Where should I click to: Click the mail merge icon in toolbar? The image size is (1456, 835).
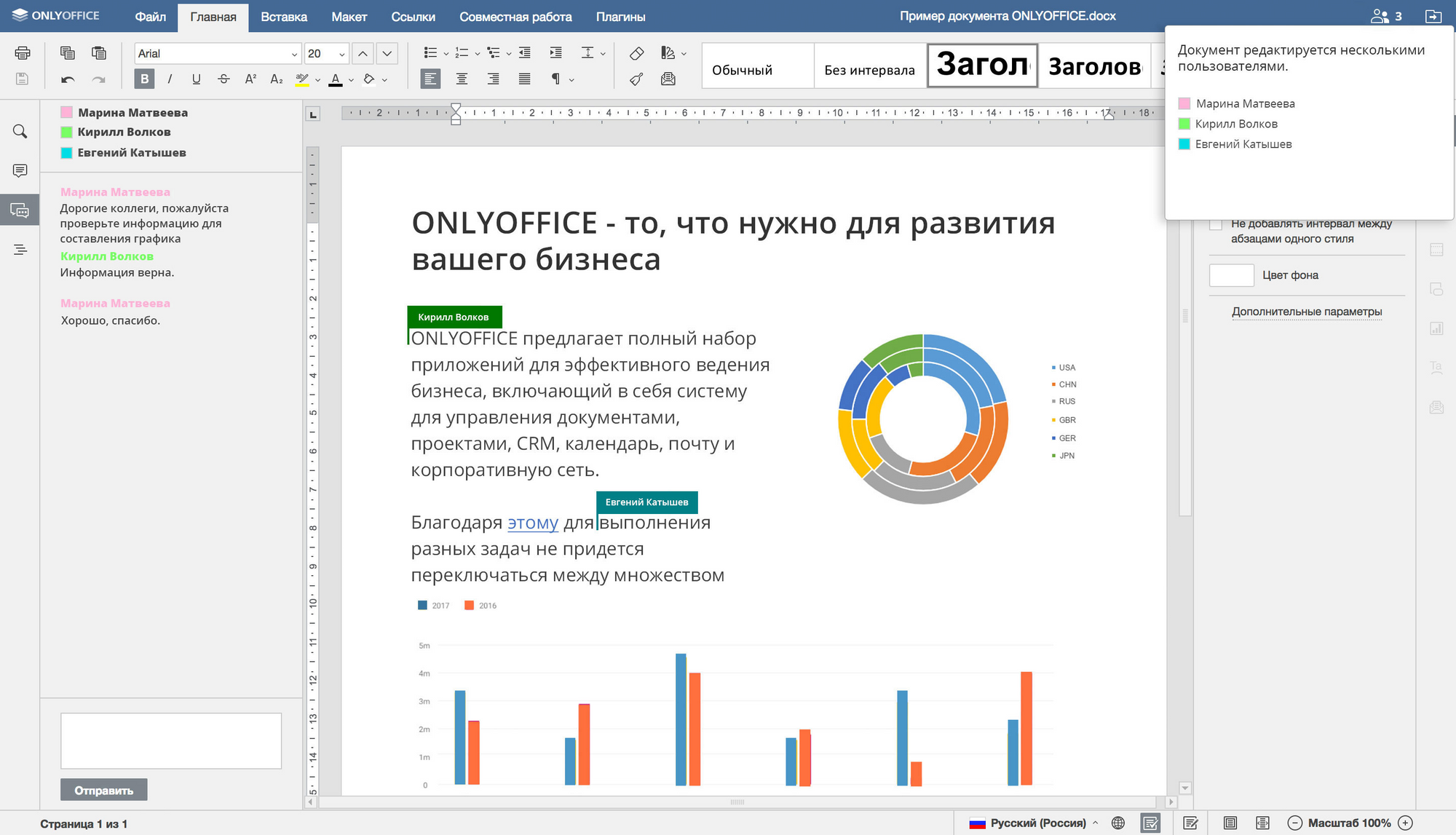[668, 79]
